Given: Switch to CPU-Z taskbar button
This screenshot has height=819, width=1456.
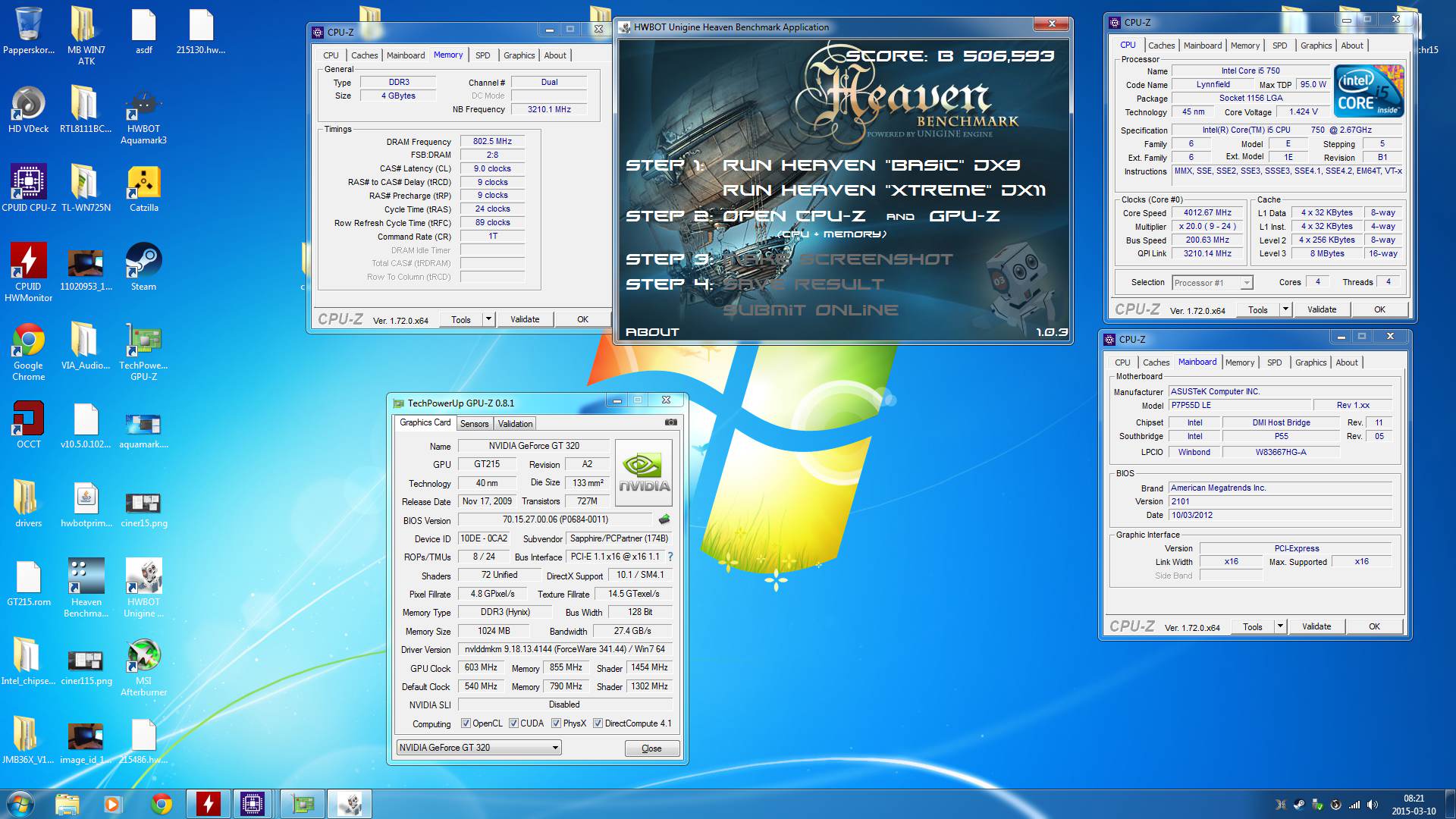Looking at the screenshot, I should tap(252, 804).
